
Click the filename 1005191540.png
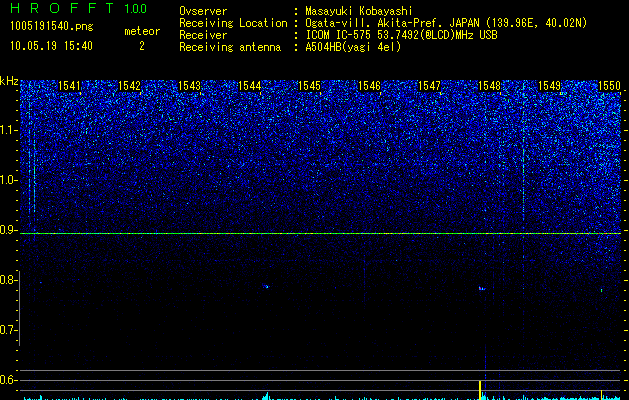[52, 26]
